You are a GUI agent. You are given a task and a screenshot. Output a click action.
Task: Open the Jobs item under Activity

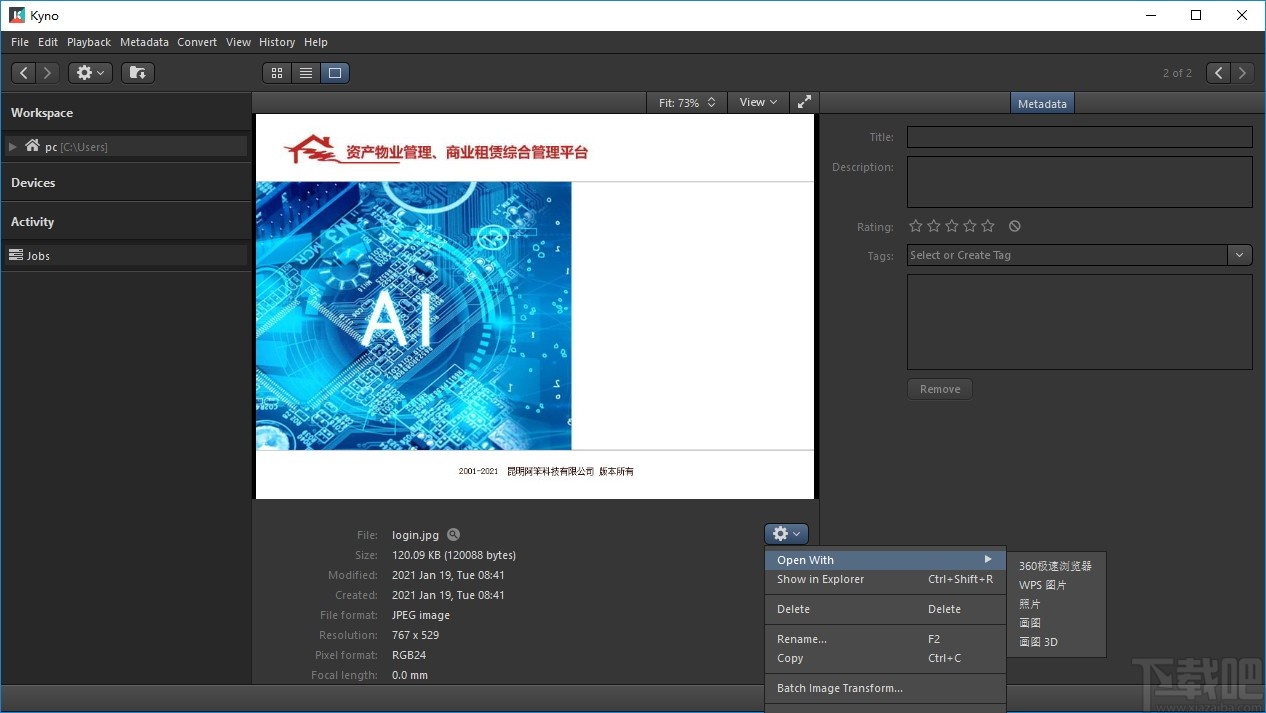(x=38, y=256)
